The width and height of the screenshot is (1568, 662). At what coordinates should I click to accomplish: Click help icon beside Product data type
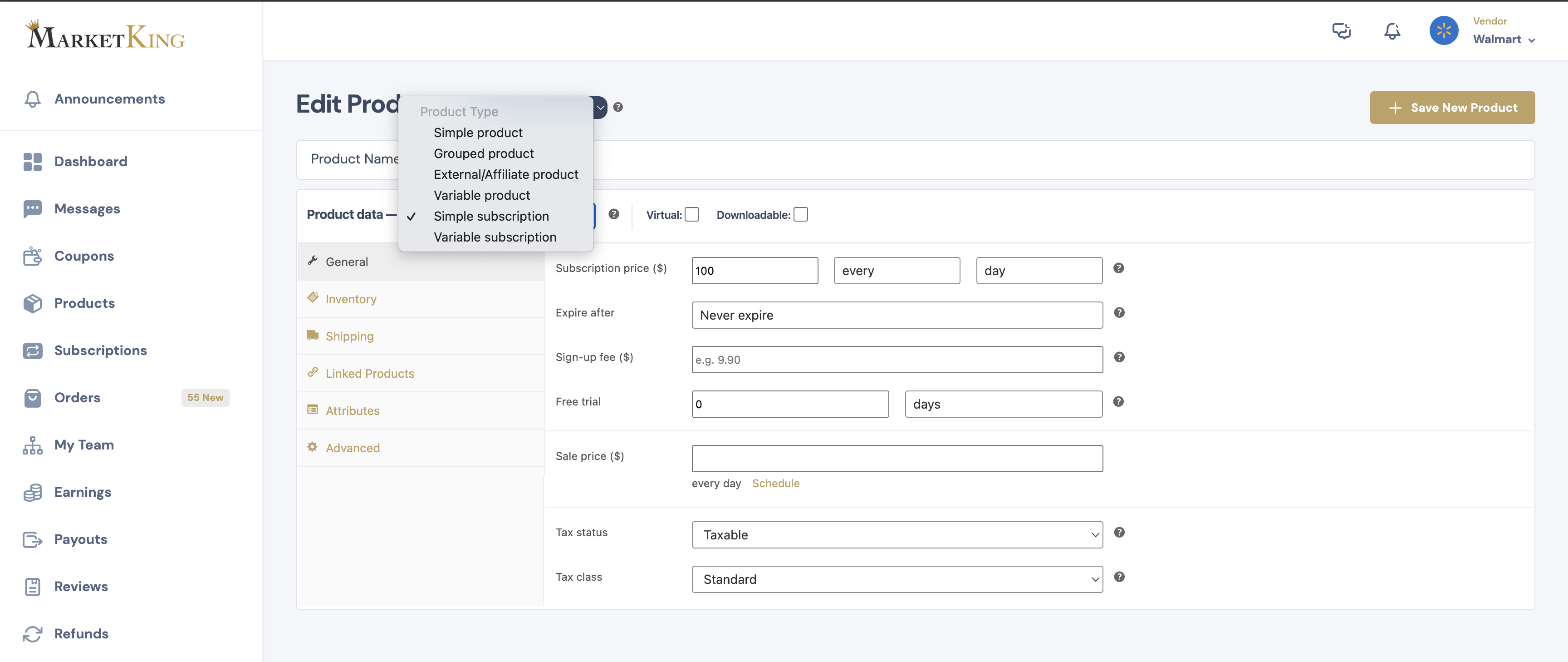click(x=613, y=214)
